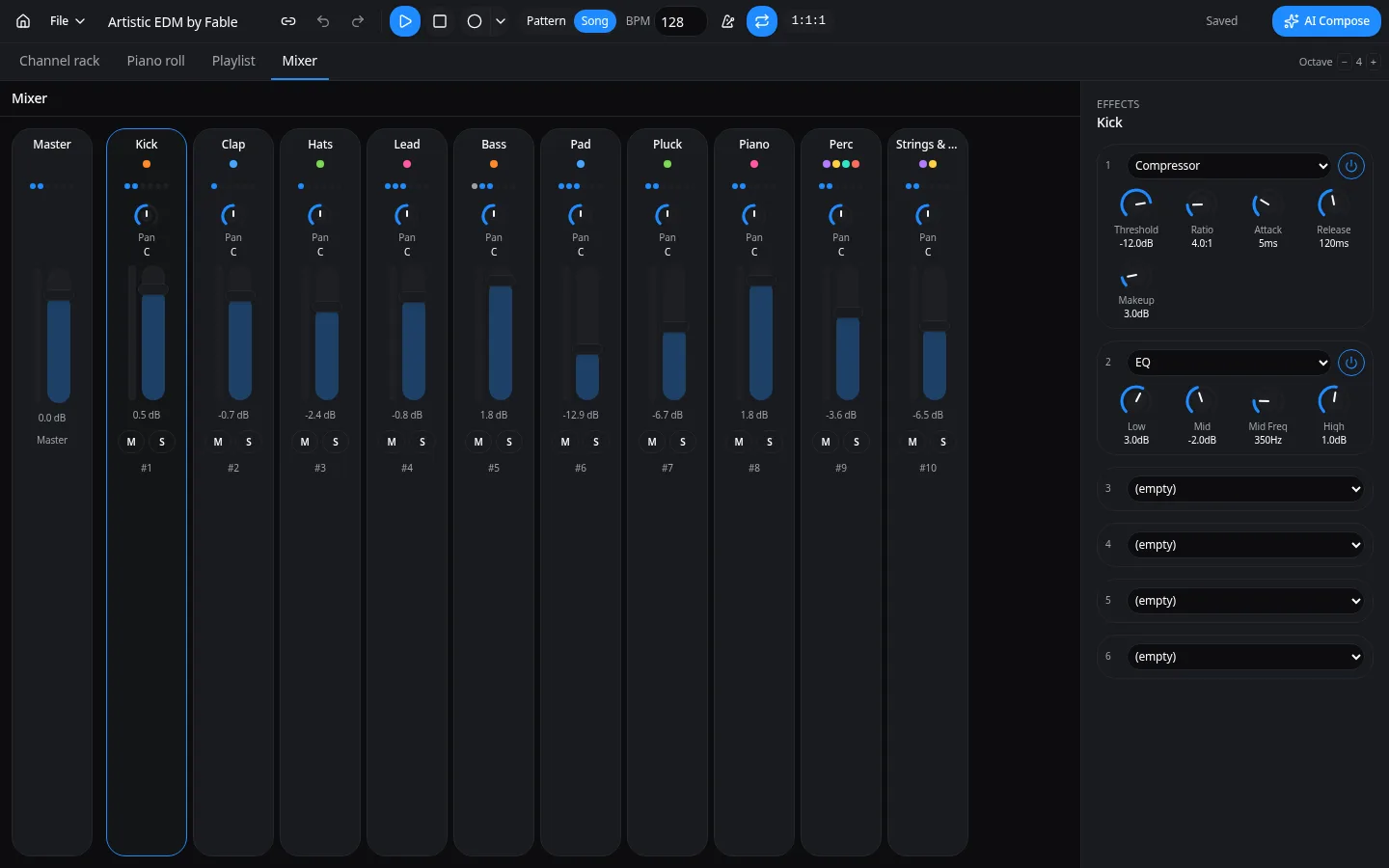Launch AI Compose

point(1326,21)
